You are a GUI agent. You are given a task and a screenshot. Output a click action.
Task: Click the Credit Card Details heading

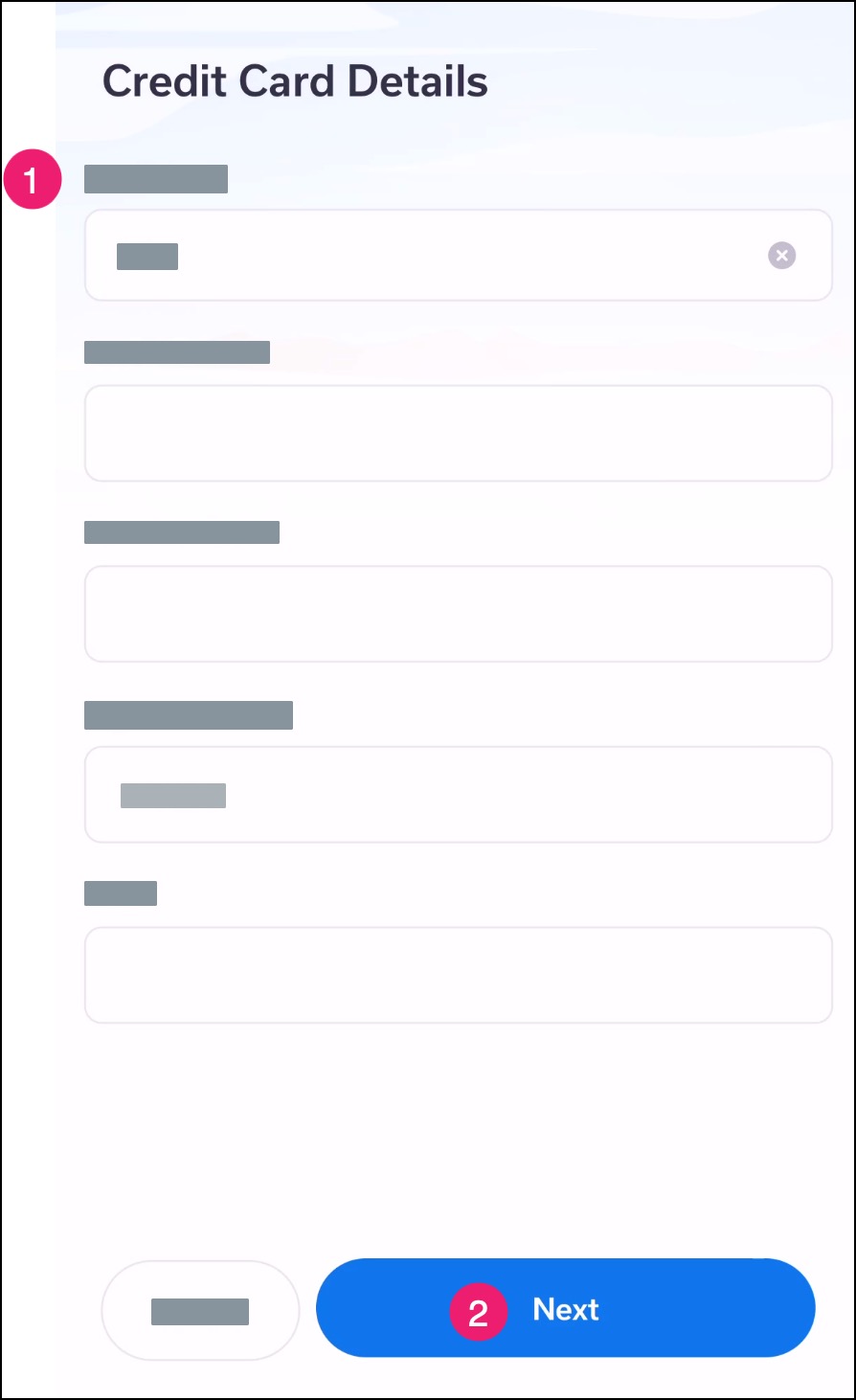coord(295,81)
